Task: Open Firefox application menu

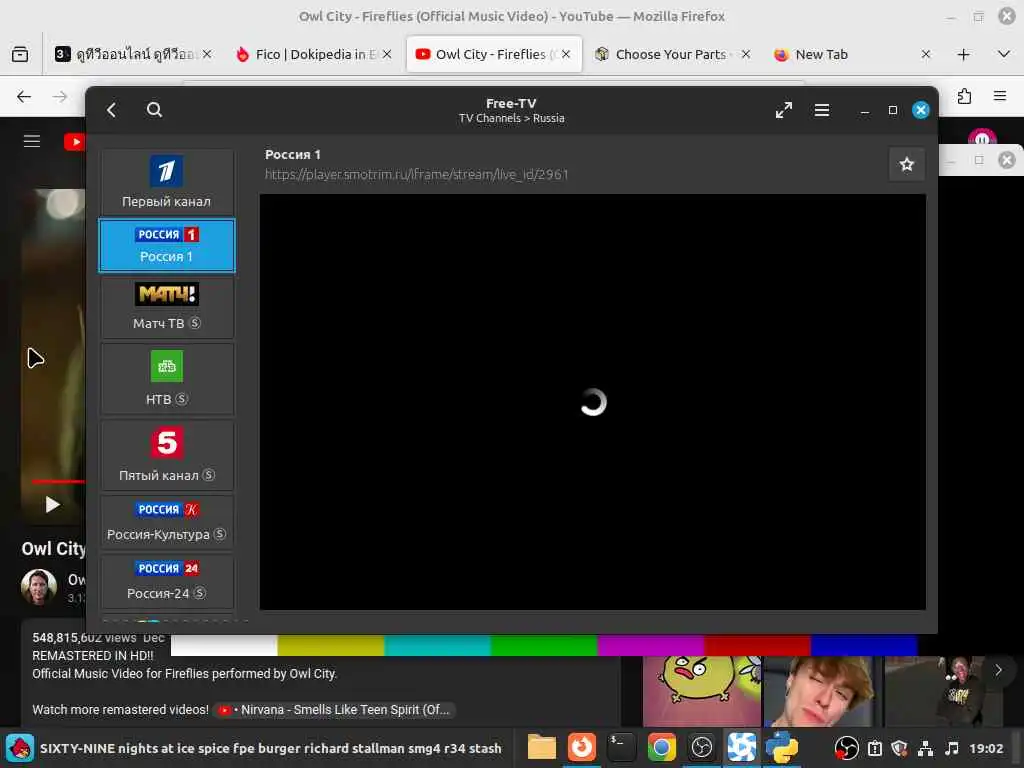Action: click(1000, 97)
